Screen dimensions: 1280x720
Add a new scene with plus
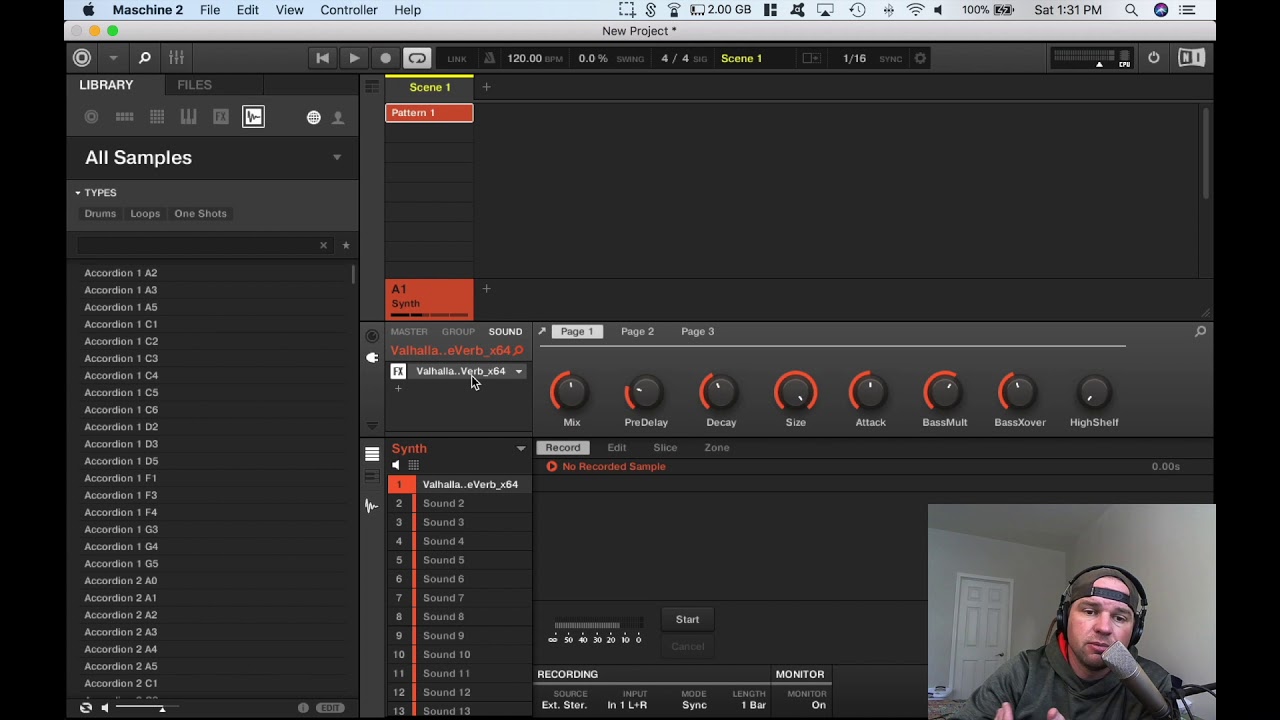pyautogui.click(x=486, y=87)
